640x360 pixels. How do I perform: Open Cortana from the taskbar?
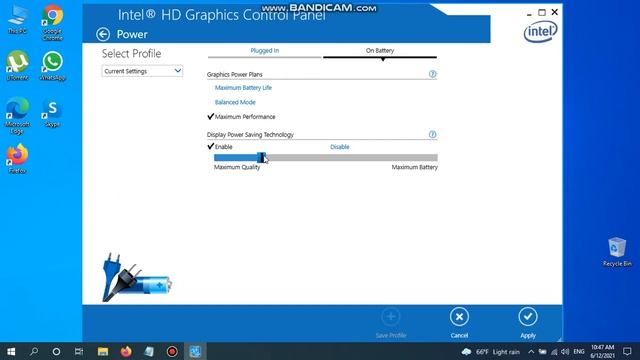coord(56,351)
